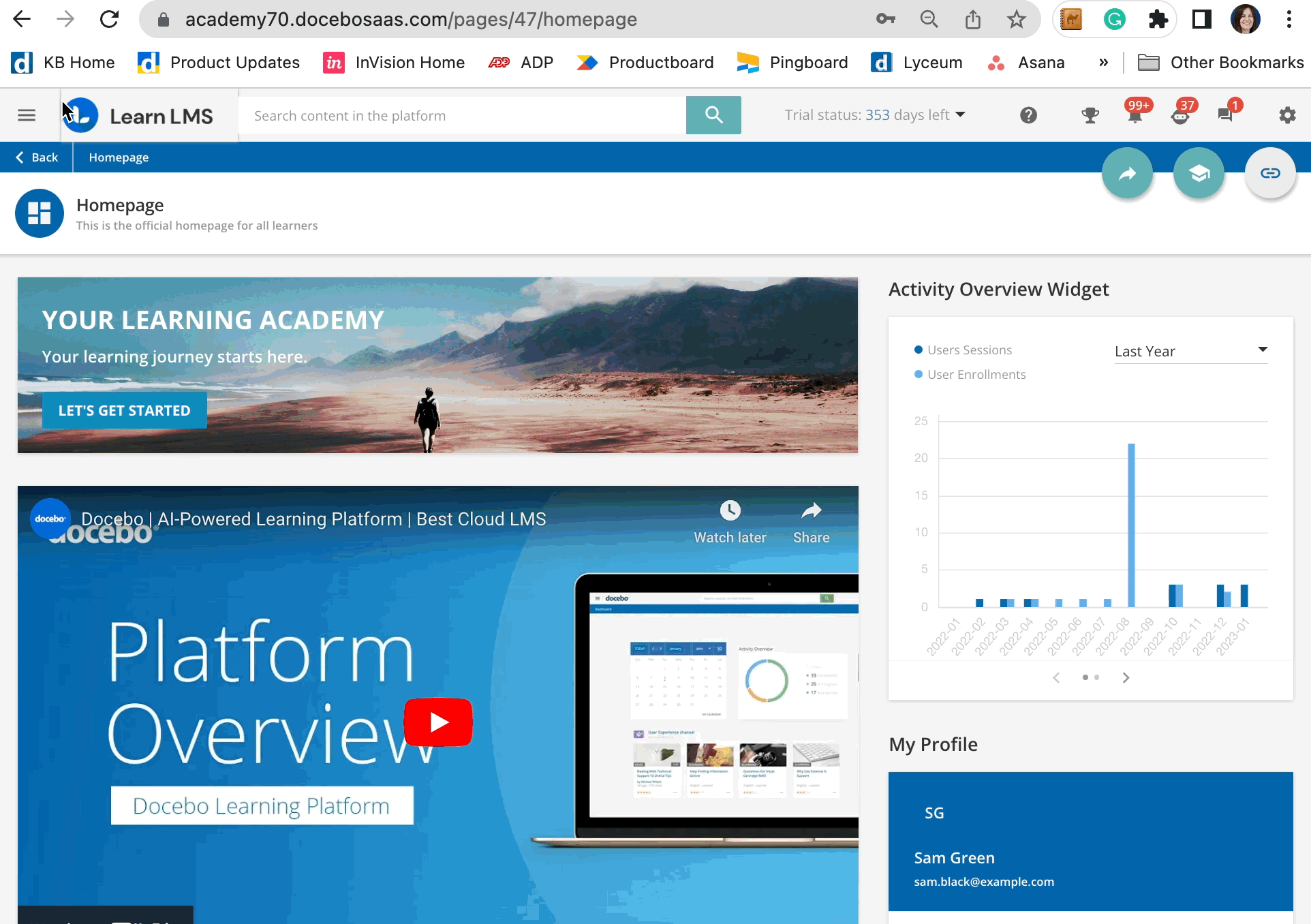Click the browser share page icon
Screen dimensions: 1311x924
point(972,19)
